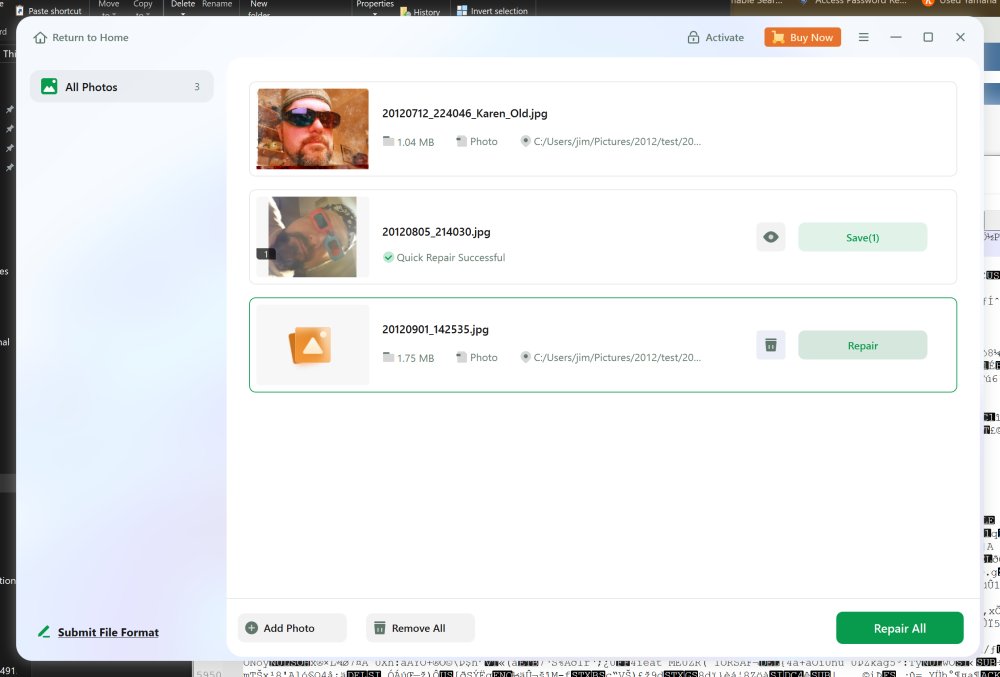Click the trash icon inside the Remove All button
Image resolution: width=1000 pixels, height=677 pixels.
click(x=380, y=628)
